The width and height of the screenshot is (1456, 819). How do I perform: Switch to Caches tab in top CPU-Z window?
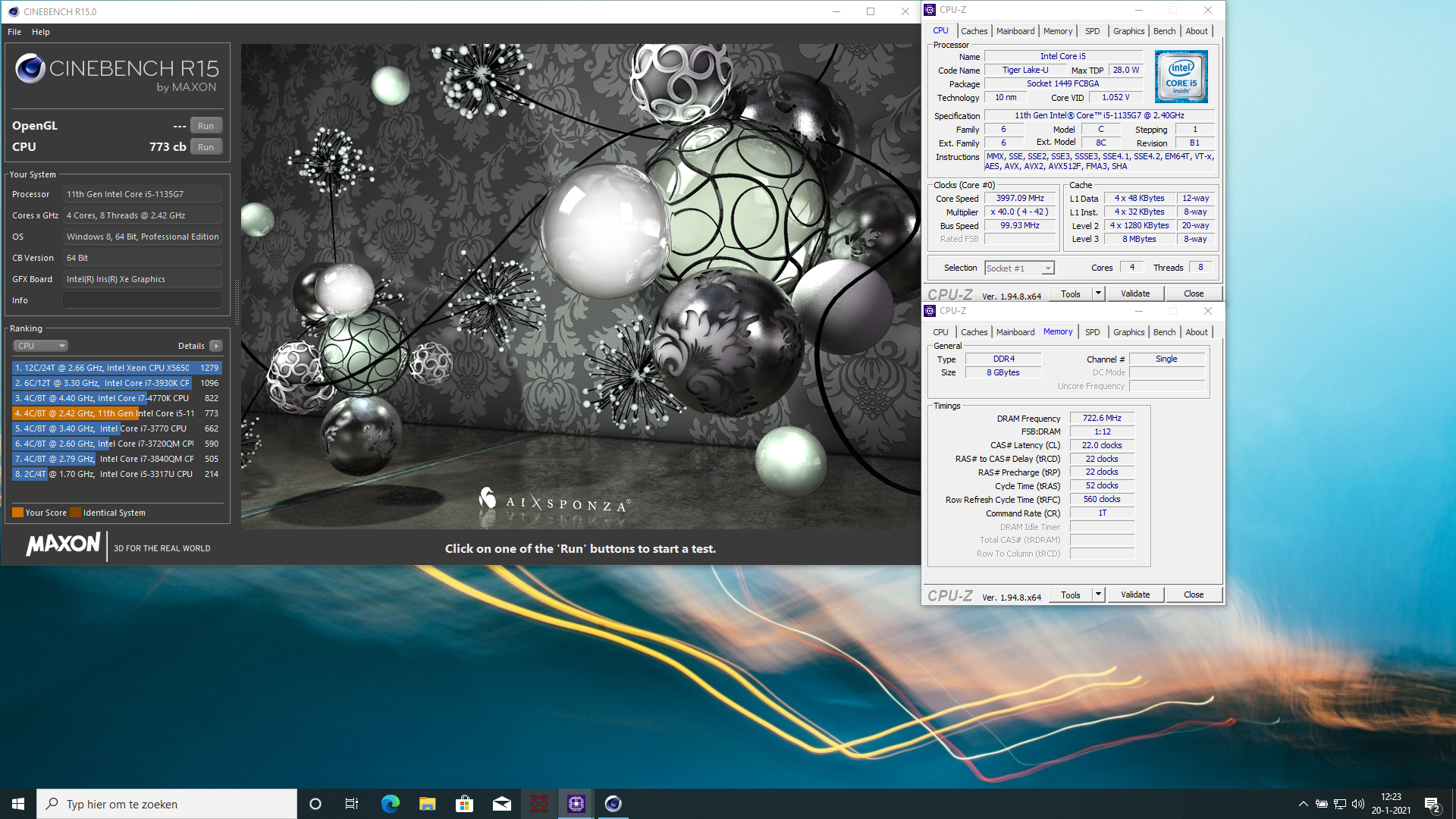[974, 31]
